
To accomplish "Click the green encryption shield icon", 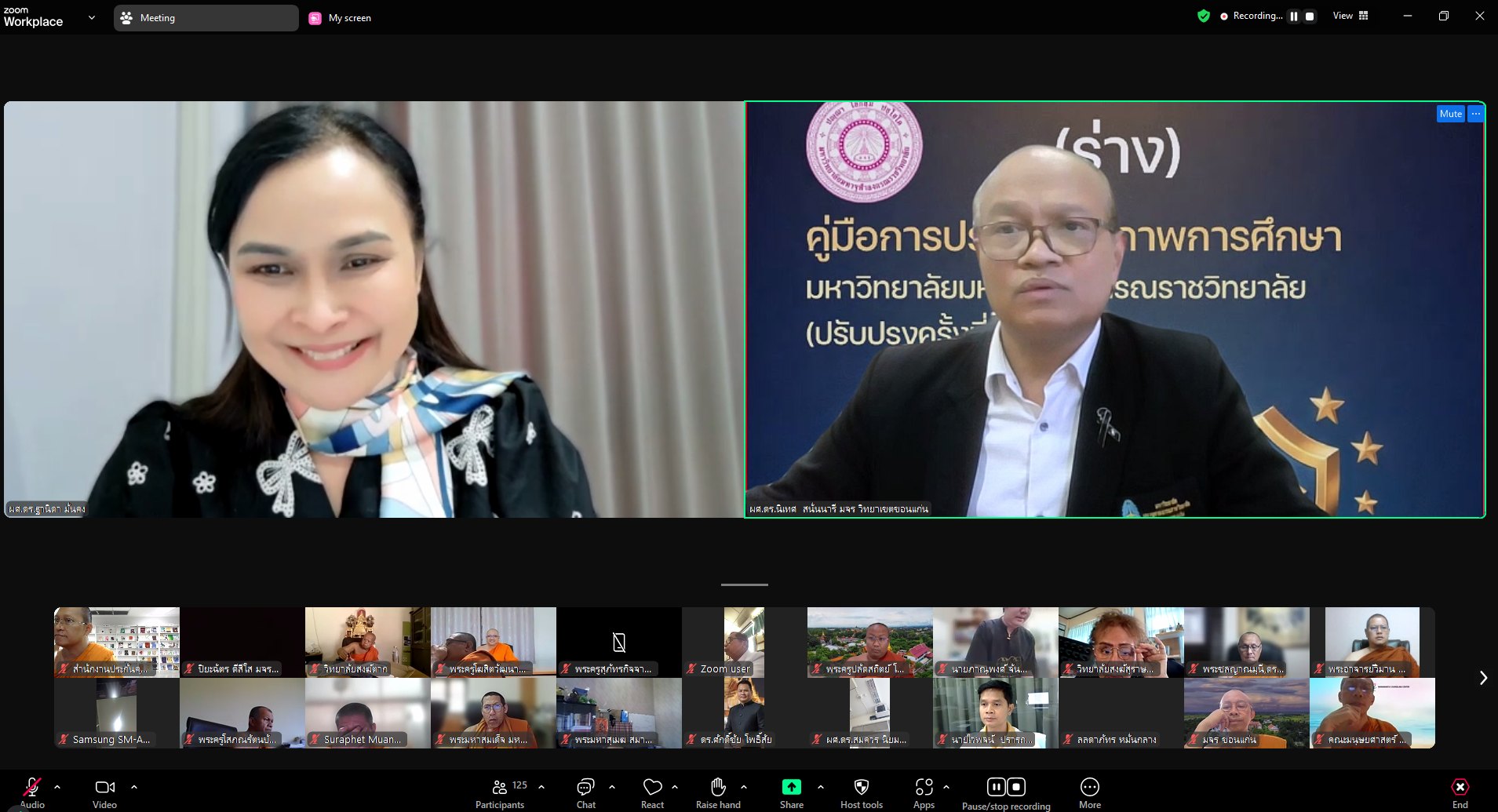I will tap(1204, 16).
